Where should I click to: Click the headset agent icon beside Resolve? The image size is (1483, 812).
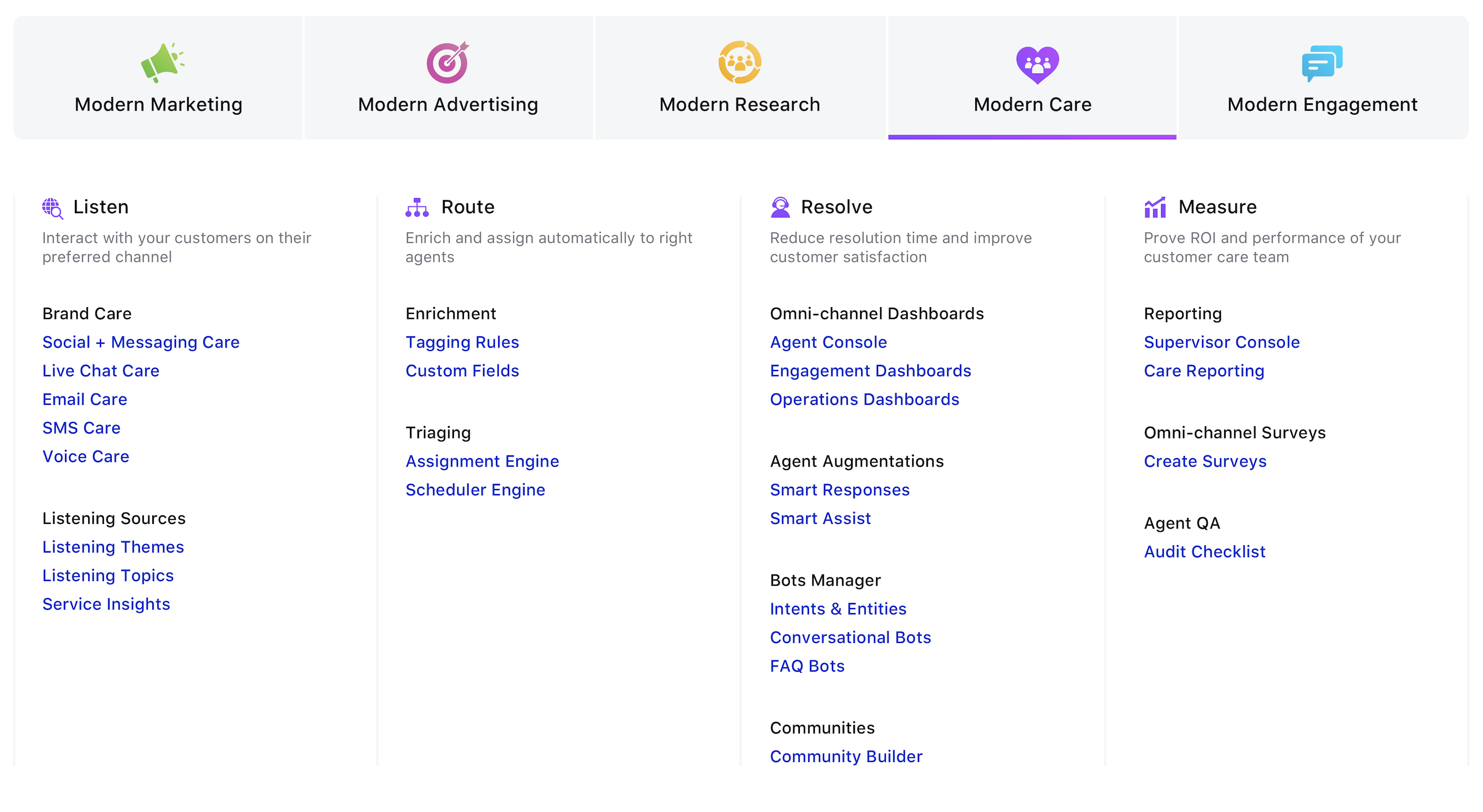(x=780, y=207)
